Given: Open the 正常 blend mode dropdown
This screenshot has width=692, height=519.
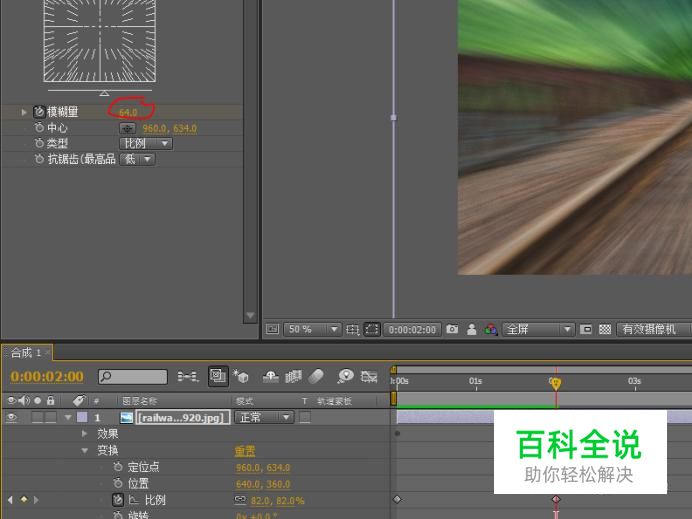Looking at the screenshot, I should tap(264, 417).
